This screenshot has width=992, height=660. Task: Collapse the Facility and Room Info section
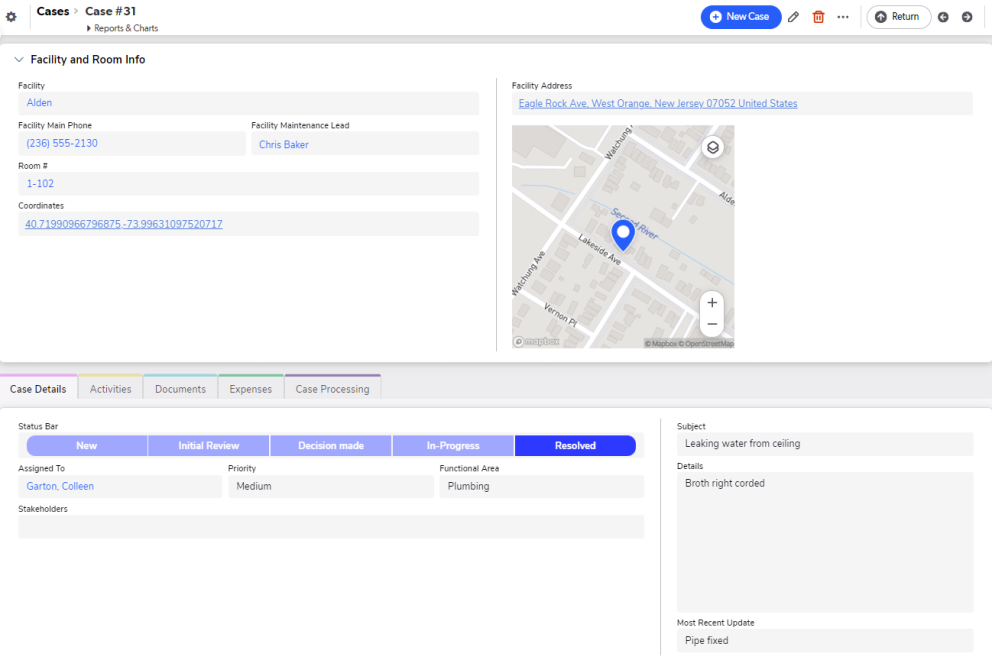point(18,59)
